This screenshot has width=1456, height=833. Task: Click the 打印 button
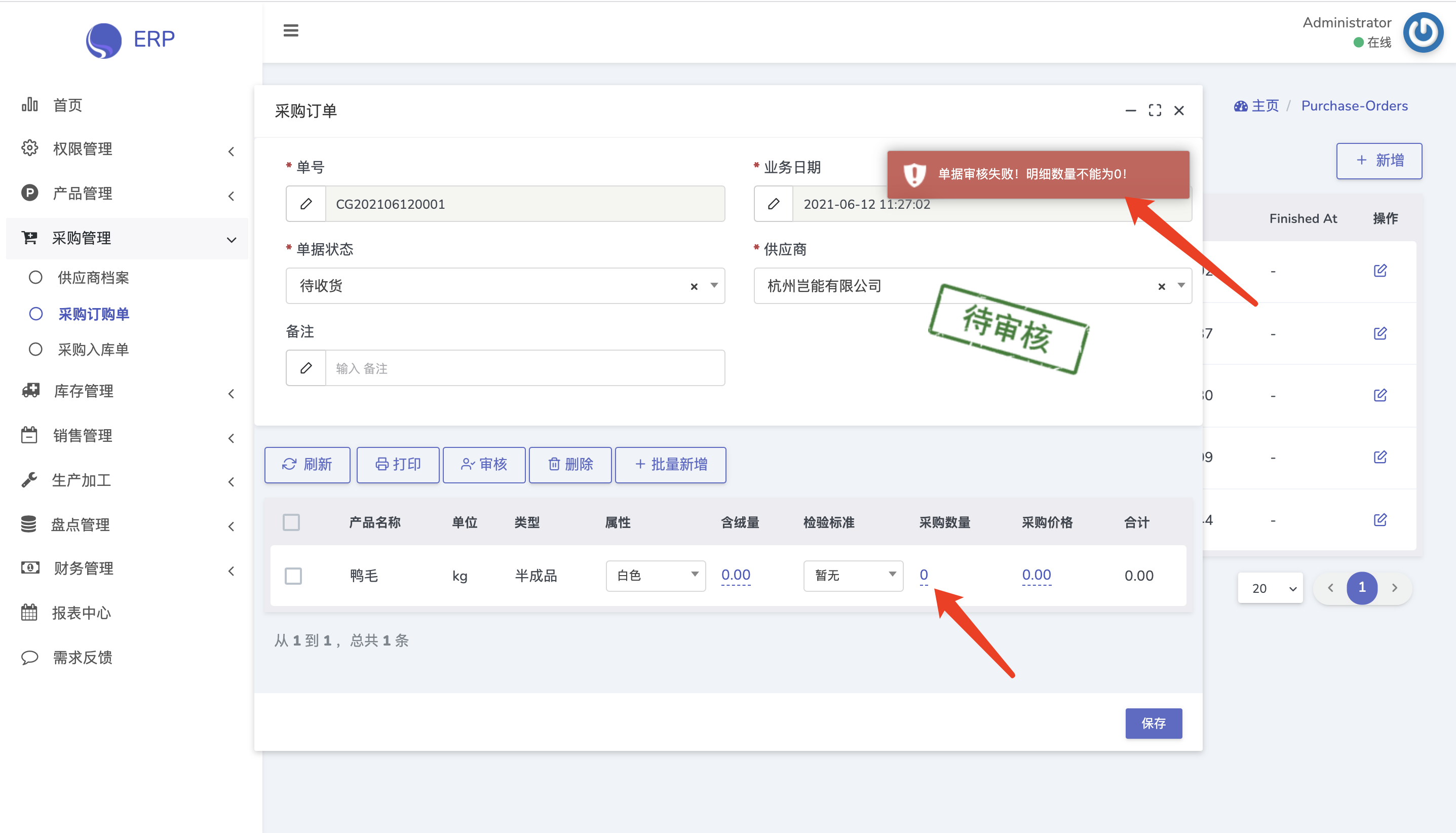click(x=398, y=465)
